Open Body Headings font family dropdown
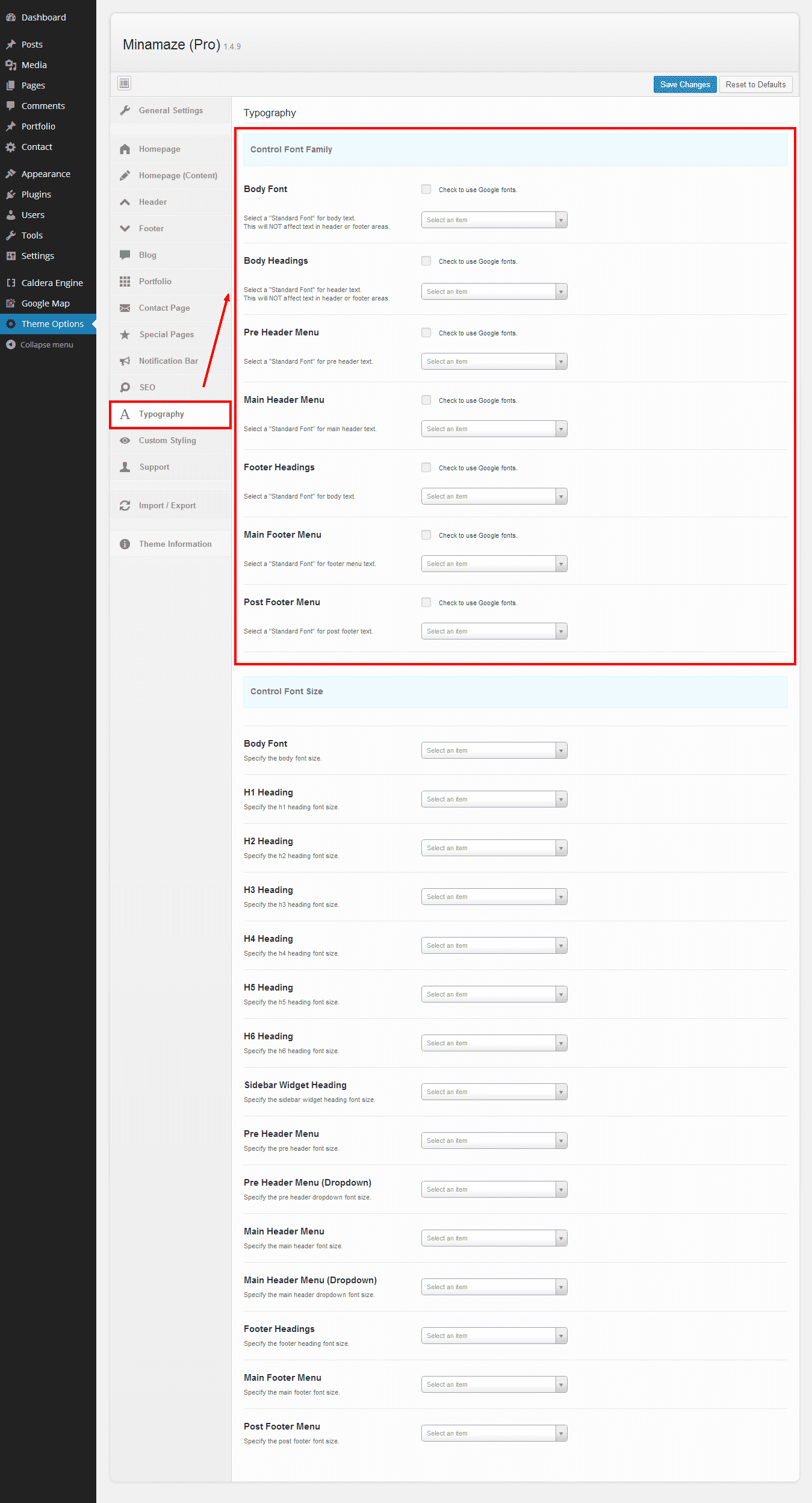Screen dimensions: 812x1503 click(494, 291)
